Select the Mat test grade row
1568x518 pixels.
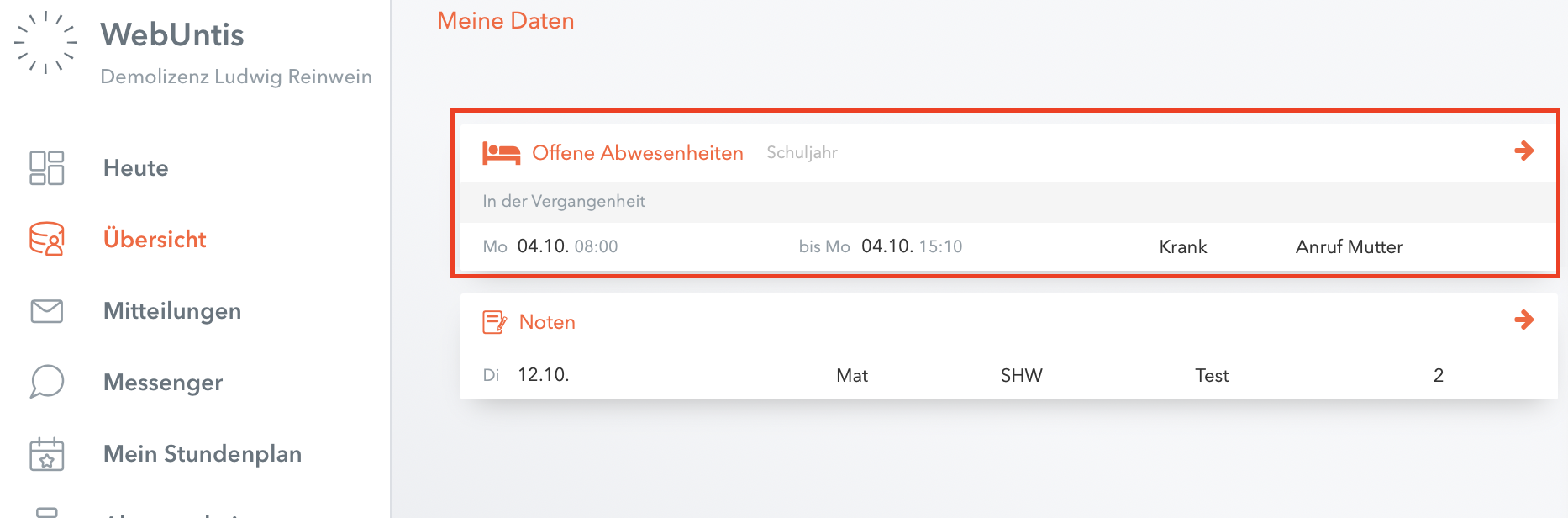(x=1008, y=375)
